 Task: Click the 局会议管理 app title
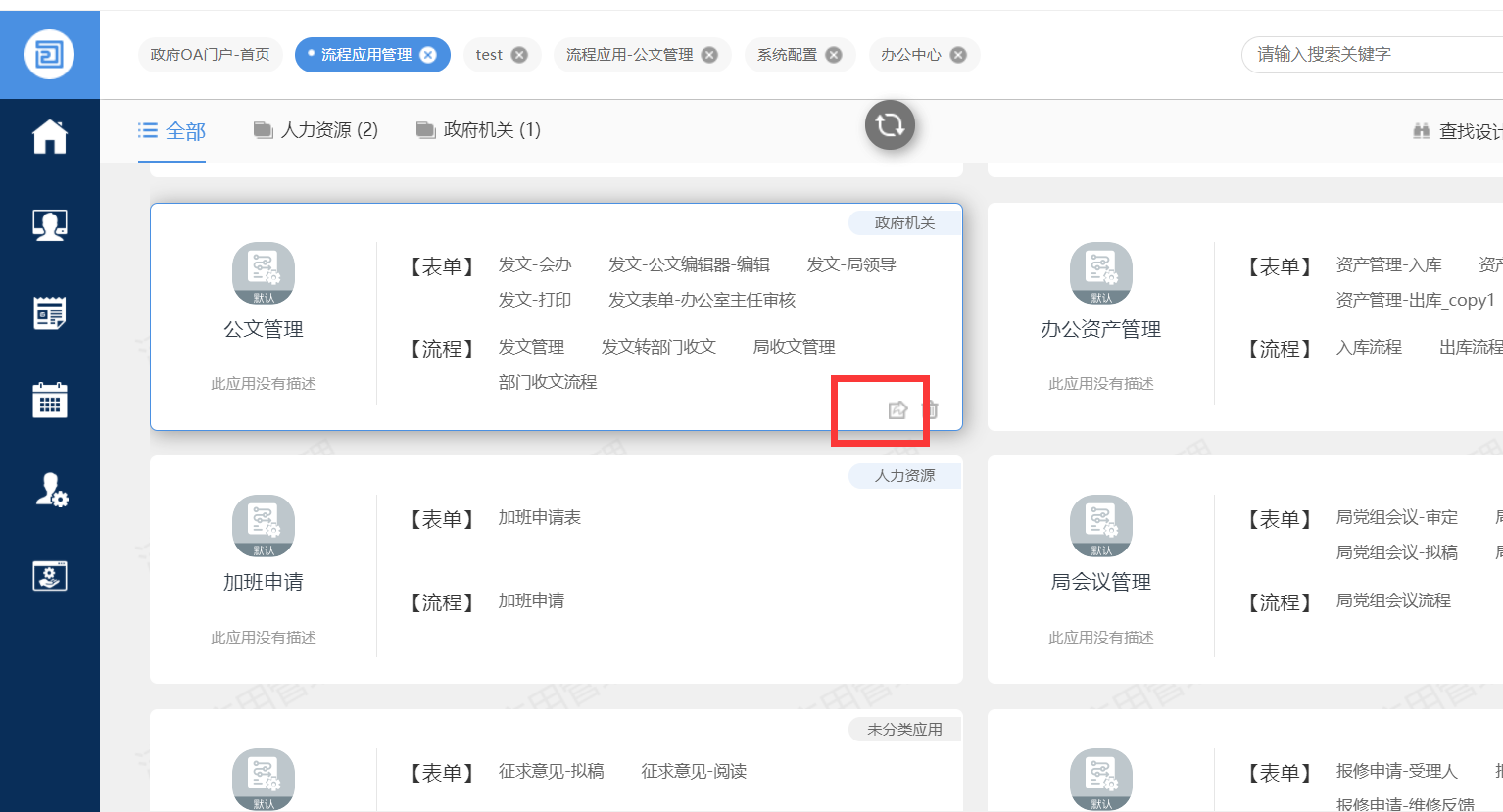(x=1101, y=582)
